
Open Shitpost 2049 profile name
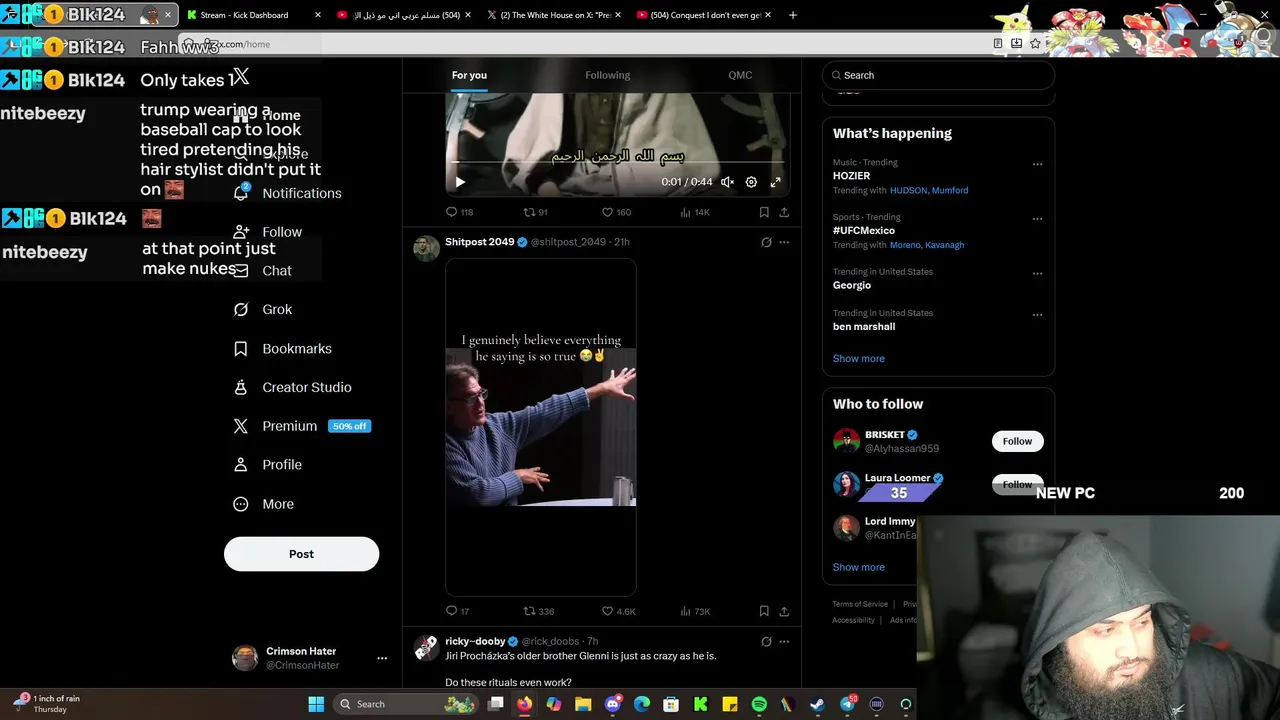coord(479,242)
